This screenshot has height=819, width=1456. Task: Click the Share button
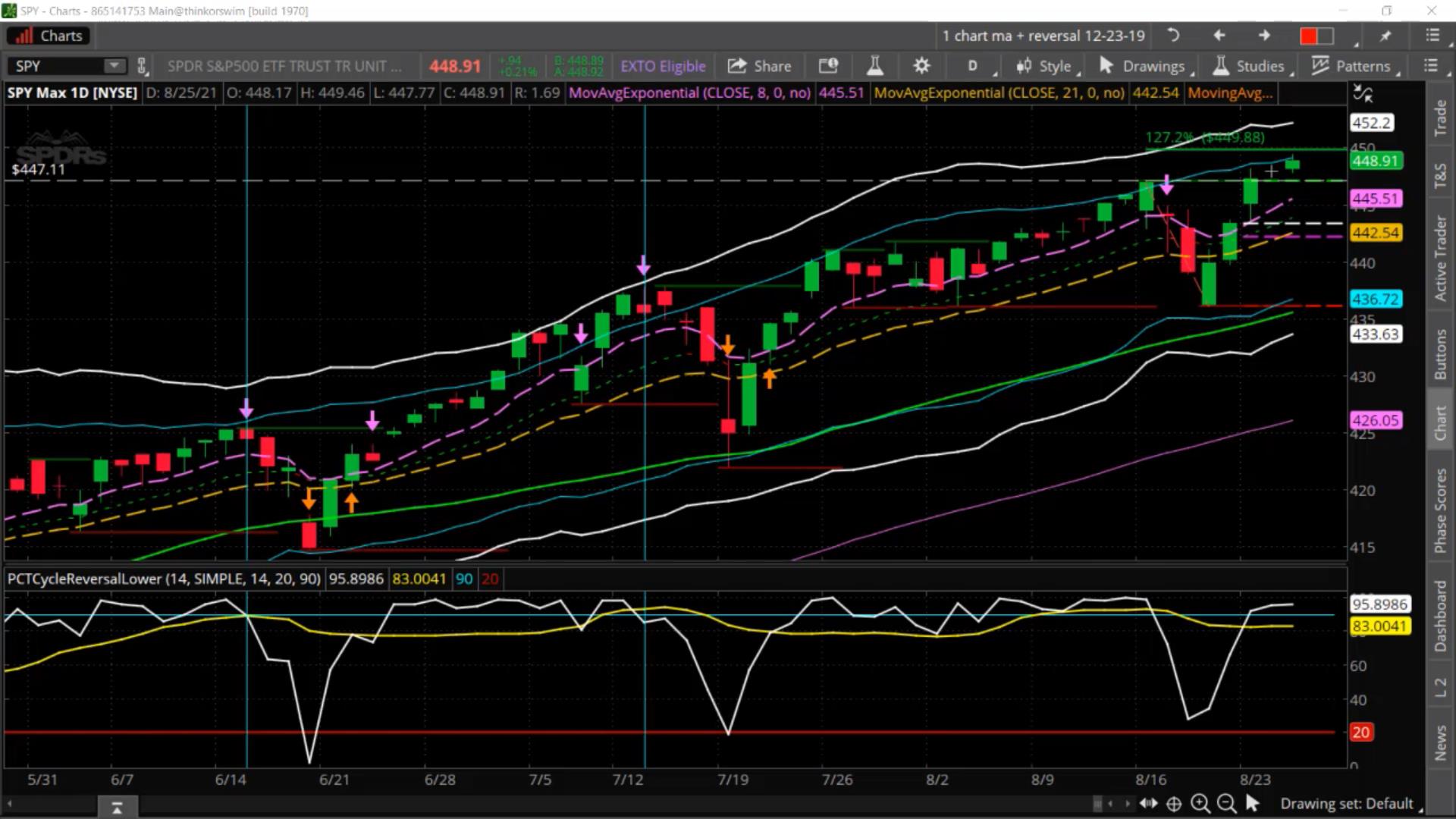coord(760,66)
